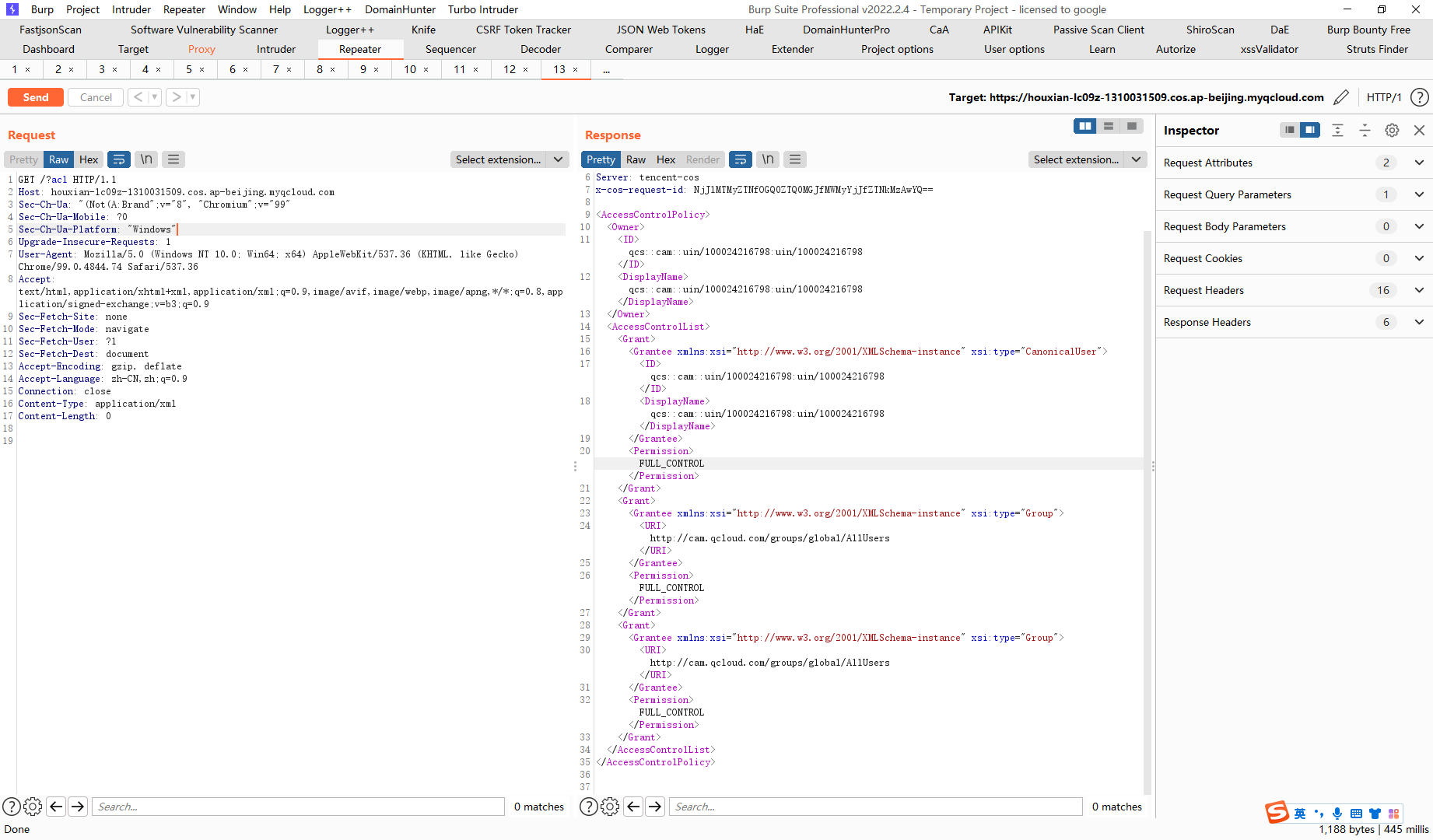Image resolution: width=1433 pixels, height=840 pixels.
Task: Toggle word wrap in Response pane
Action: (x=741, y=159)
